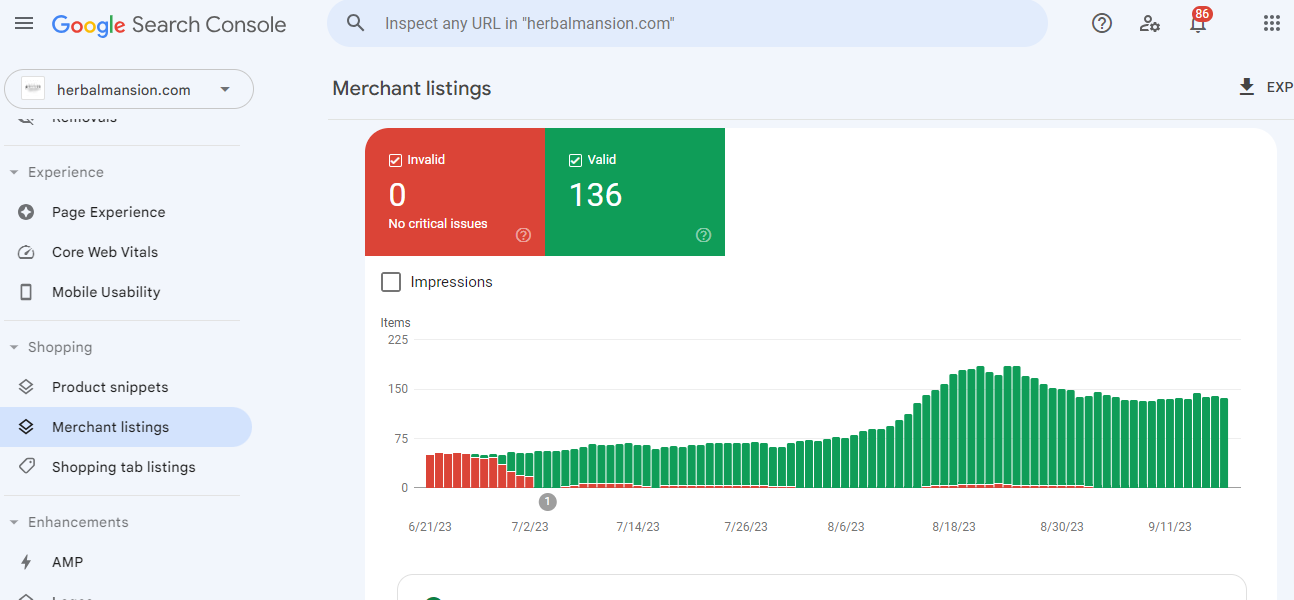Click the Merchant listings page heading
This screenshot has height=600, width=1294.
click(x=412, y=88)
